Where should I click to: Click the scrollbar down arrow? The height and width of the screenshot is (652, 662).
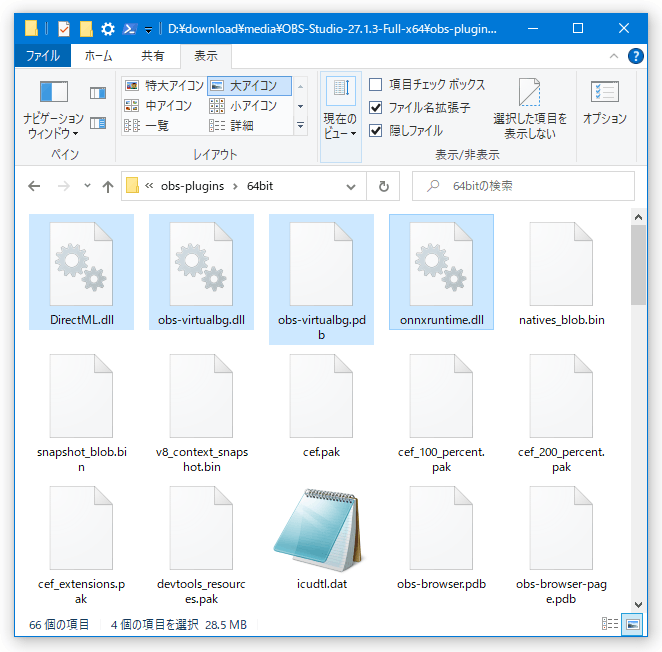638,605
